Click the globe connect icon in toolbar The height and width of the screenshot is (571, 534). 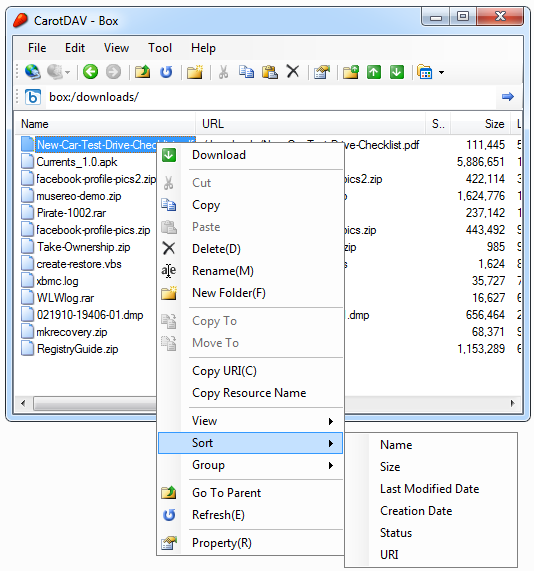coord(33,72)
